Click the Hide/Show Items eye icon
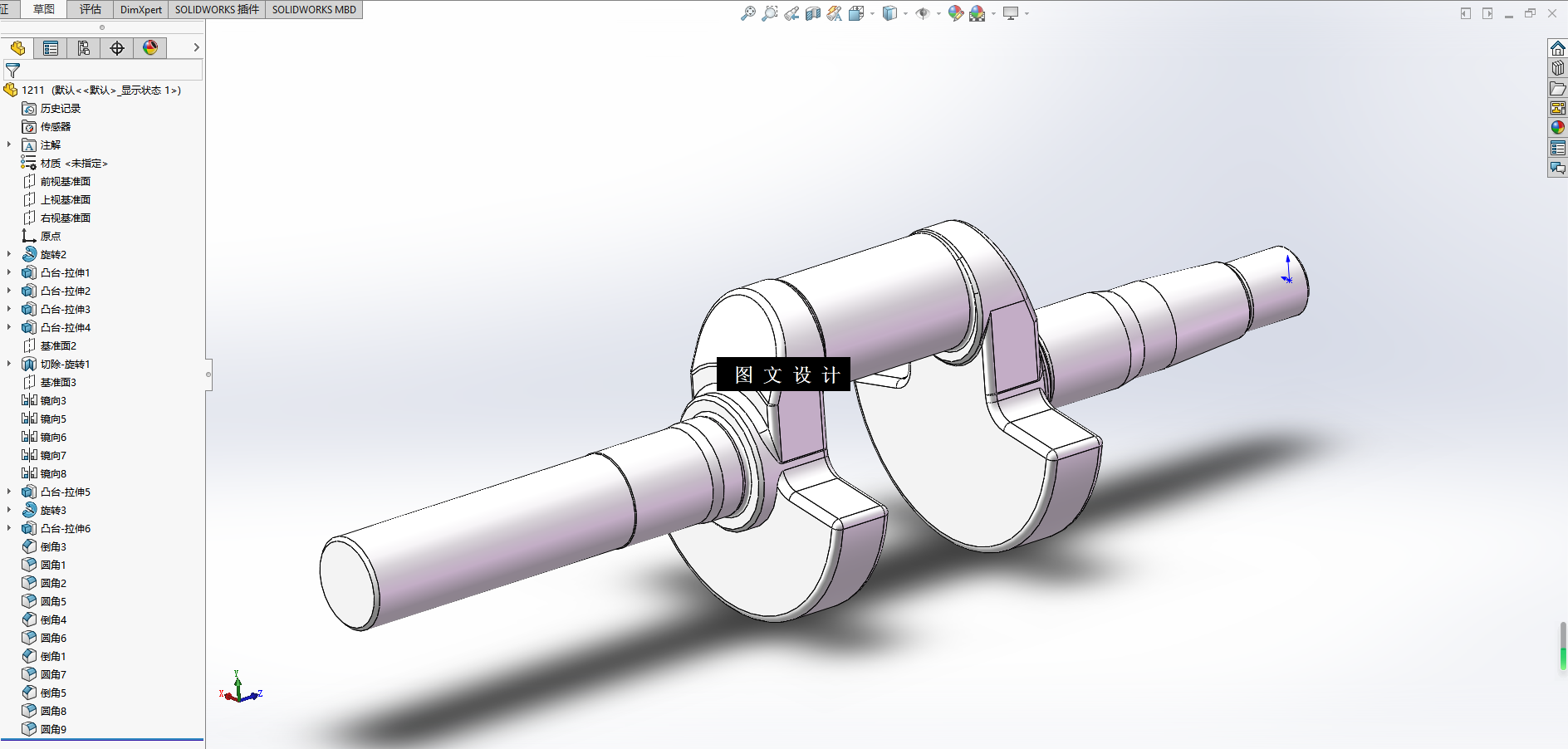1568x749 pixels. click(923, 13)
